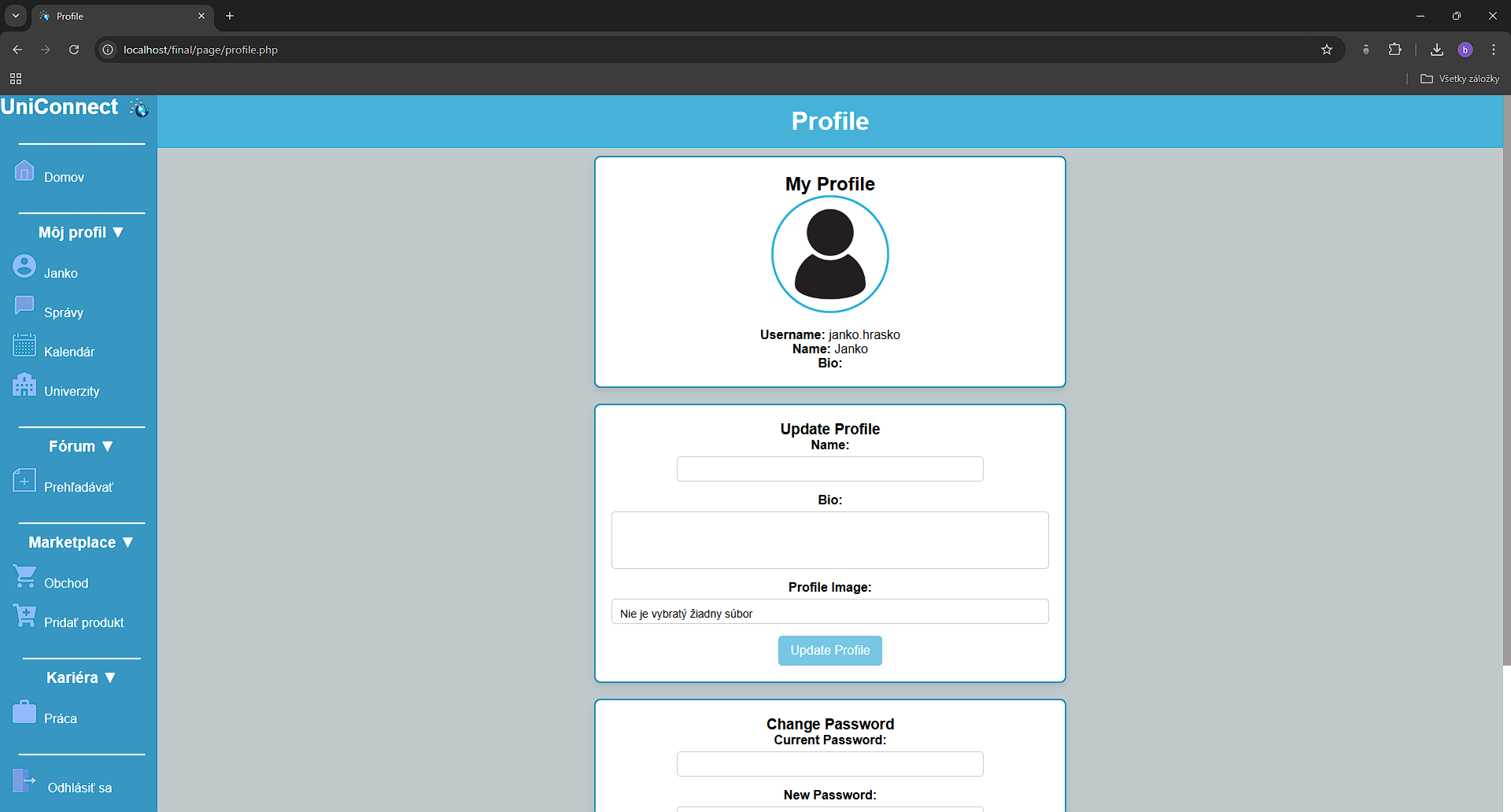Click the page vertical scrollbar
1511x812 pixels.
click(x=1506, y=382)
